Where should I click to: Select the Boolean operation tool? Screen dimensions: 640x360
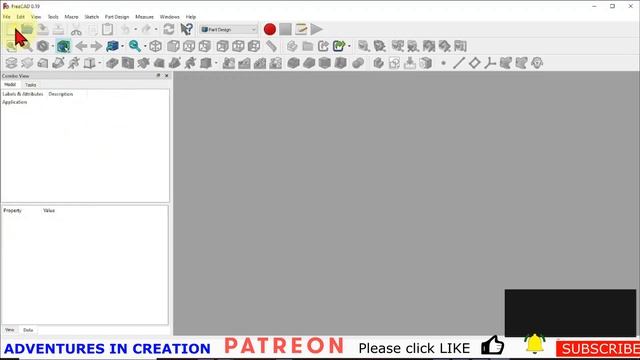coord(358,63)
